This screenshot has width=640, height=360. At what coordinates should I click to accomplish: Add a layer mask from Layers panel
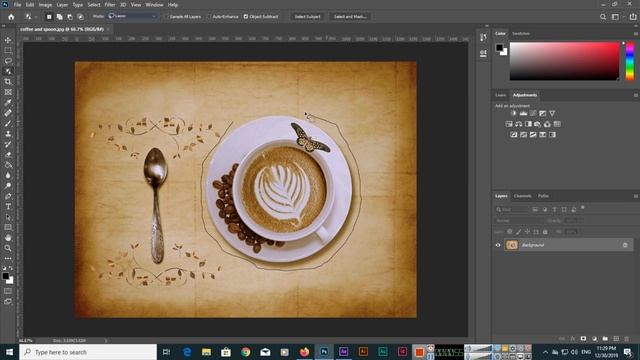[583, 339]
